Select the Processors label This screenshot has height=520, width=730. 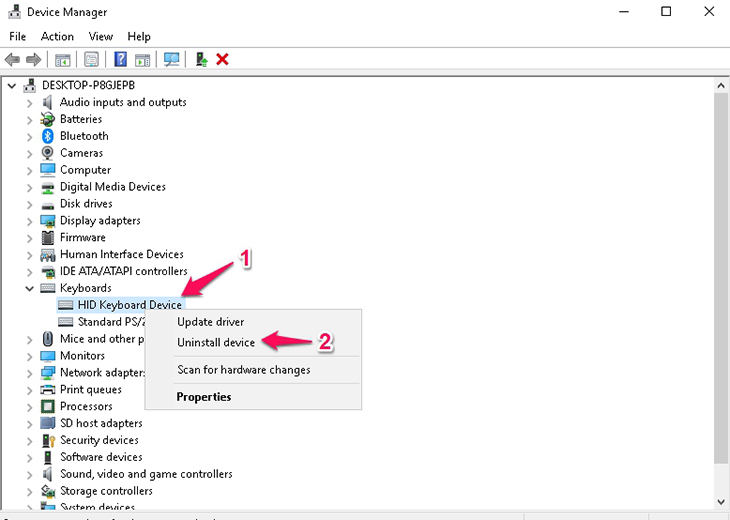pyautogui.click(x=86, y=406)
